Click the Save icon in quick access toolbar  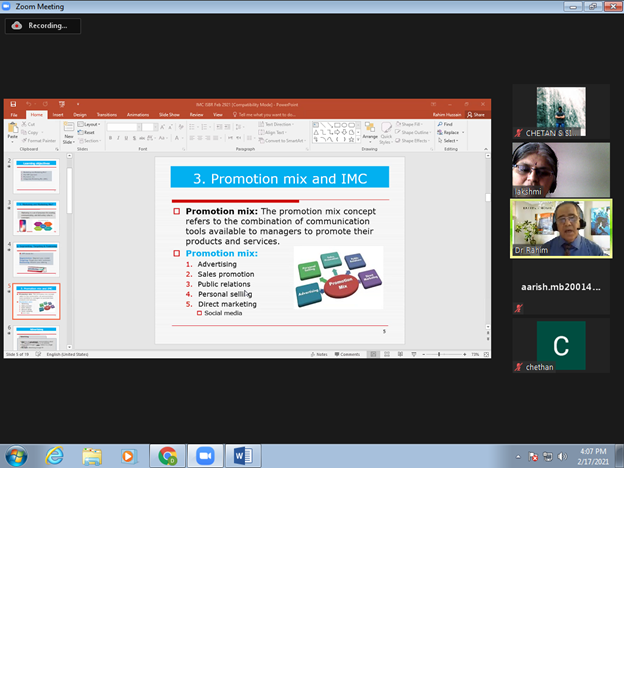12,103
